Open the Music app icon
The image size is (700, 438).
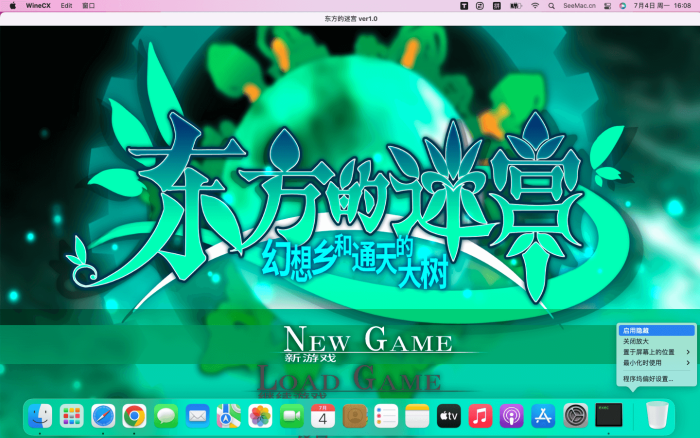(x=480, y=415)
